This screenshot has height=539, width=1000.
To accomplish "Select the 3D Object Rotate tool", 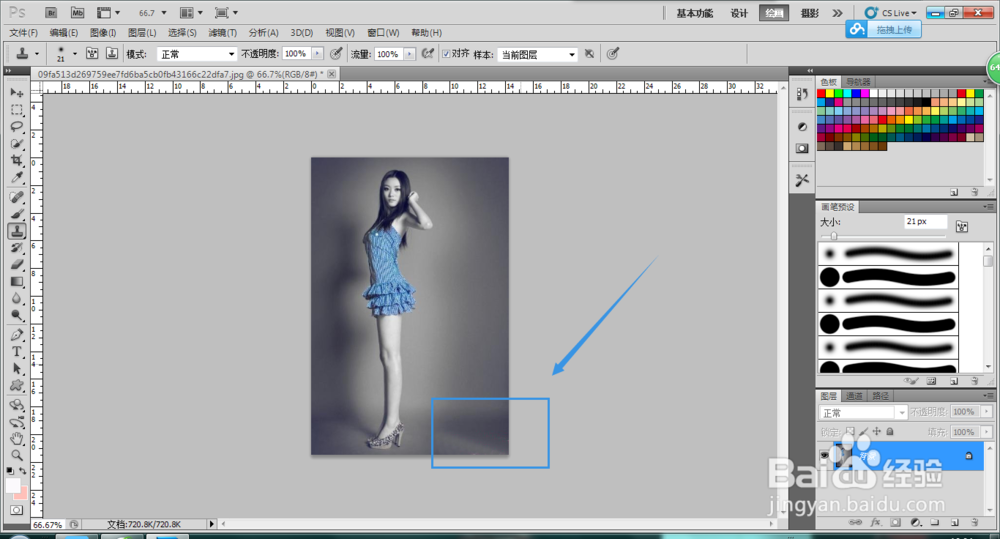I will (x=17, y=405).
